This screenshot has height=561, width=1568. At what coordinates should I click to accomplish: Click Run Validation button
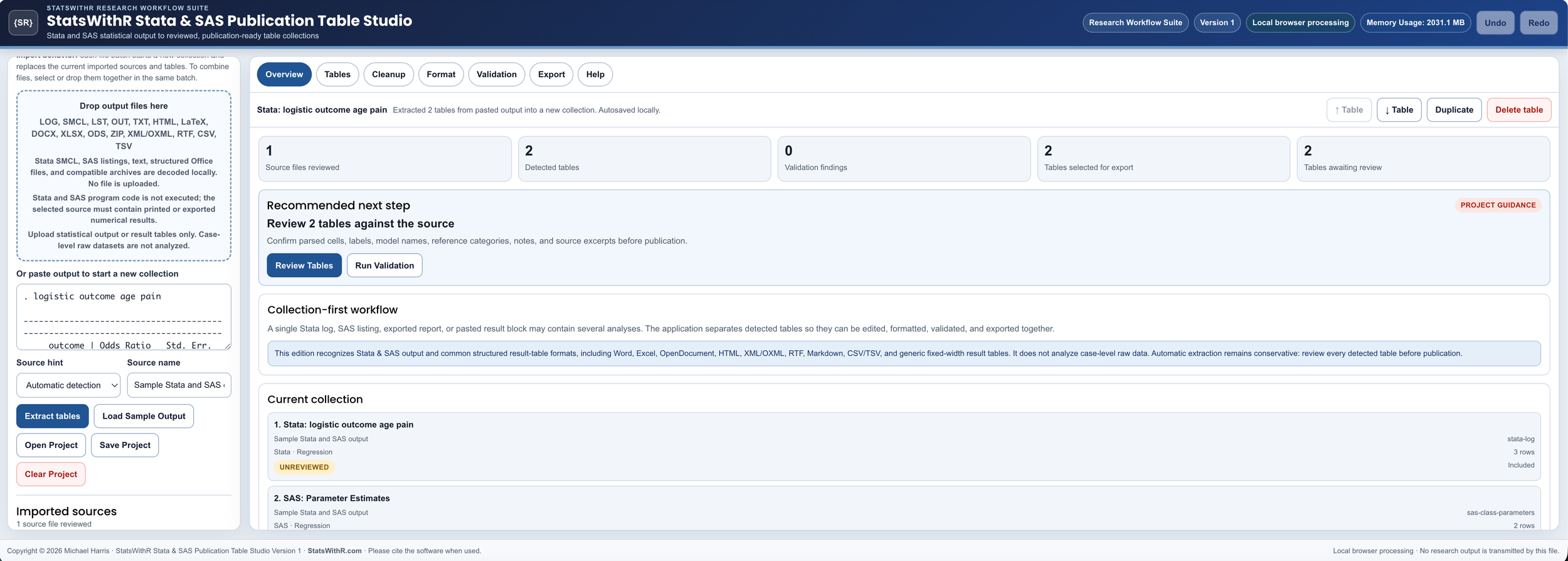[x=384, y=265]
